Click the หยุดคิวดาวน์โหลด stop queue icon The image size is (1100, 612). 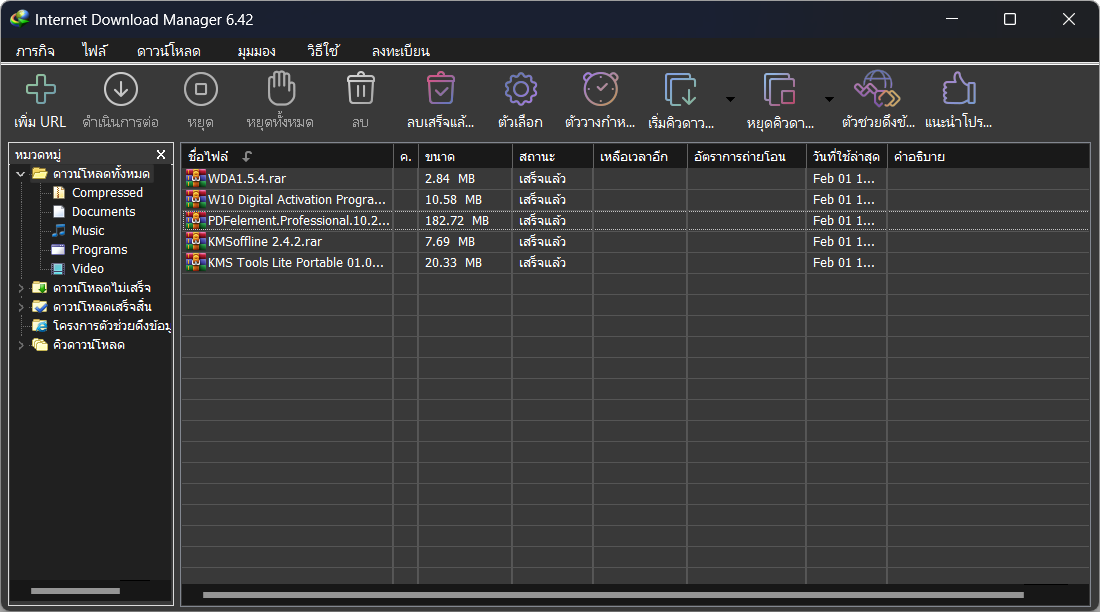tap(779, 90)
